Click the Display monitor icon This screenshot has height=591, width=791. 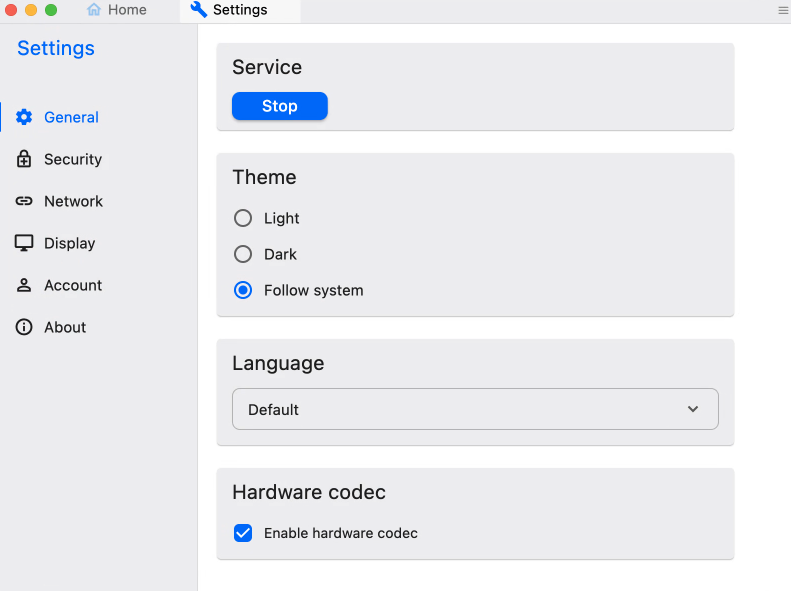(24, 243)
